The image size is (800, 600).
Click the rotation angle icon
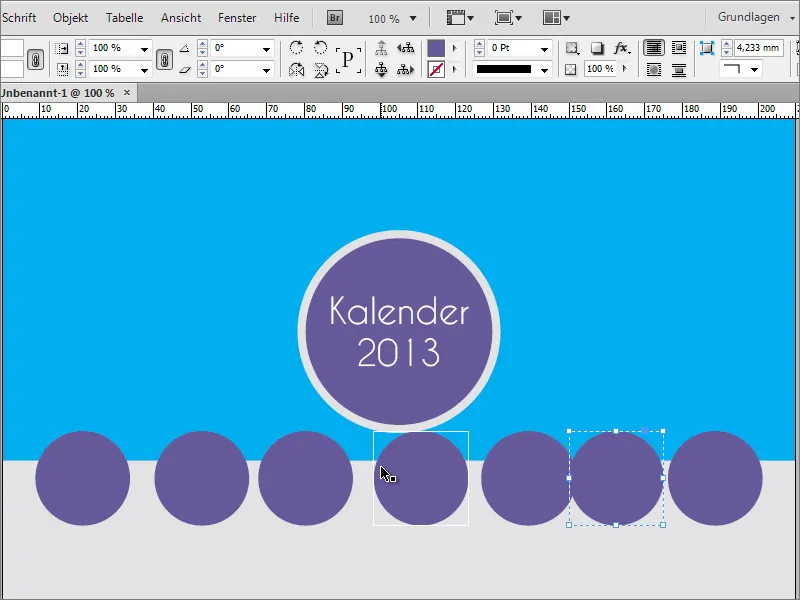[x=185, y=48]
